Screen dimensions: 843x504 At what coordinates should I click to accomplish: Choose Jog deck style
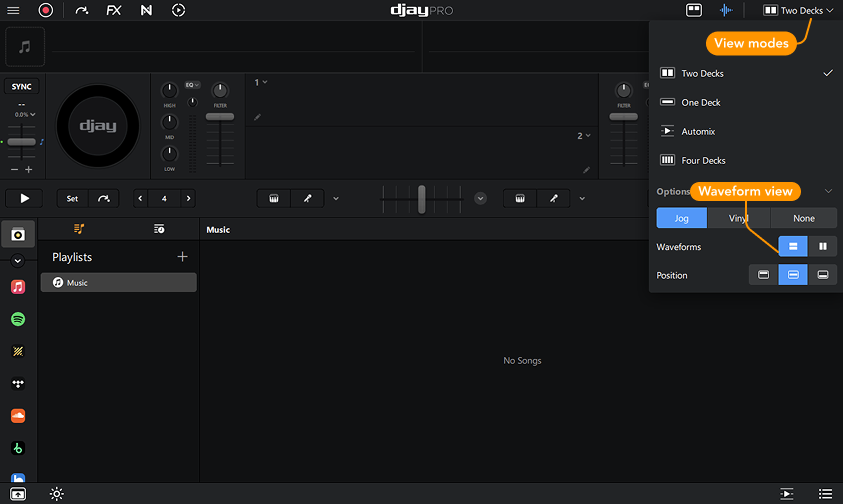click(682, 218)
